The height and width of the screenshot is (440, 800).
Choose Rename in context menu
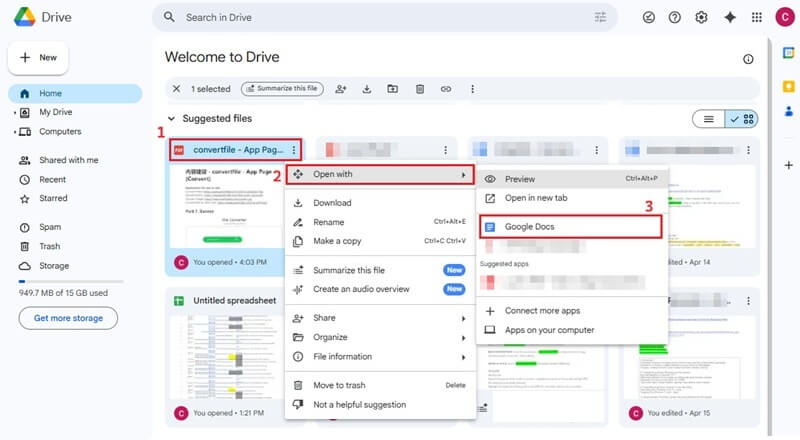pyautogui.click(x=380, y=222)
